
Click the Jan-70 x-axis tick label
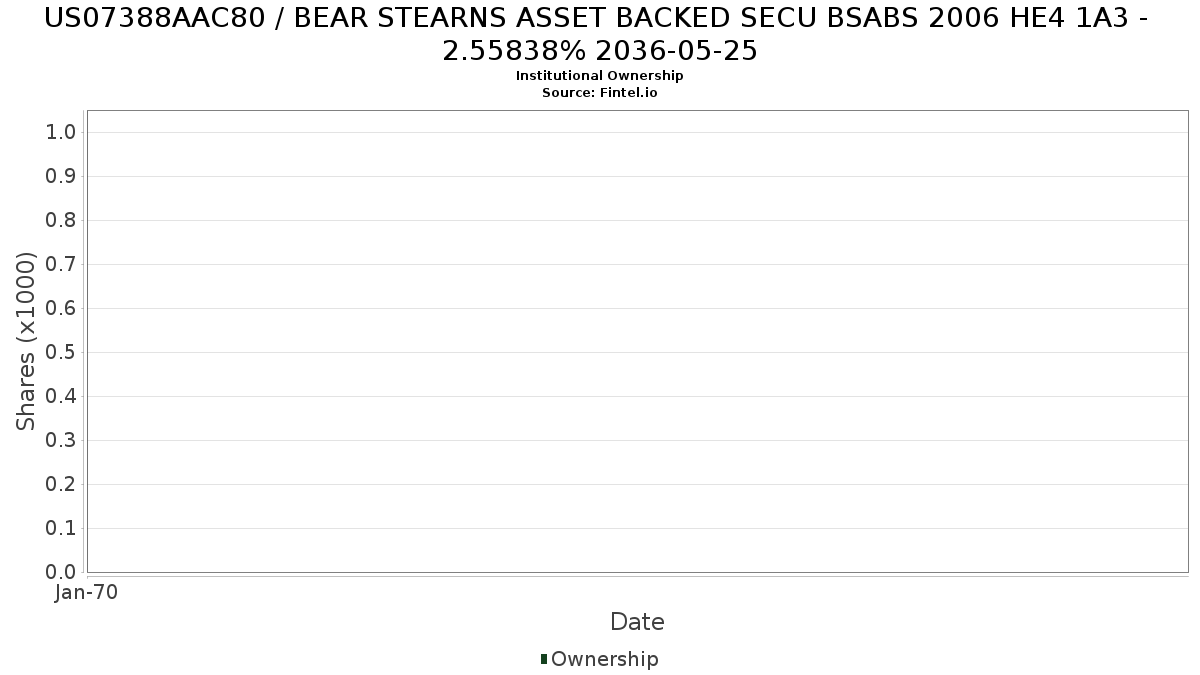pyautogui.click(x=87, y=592)
